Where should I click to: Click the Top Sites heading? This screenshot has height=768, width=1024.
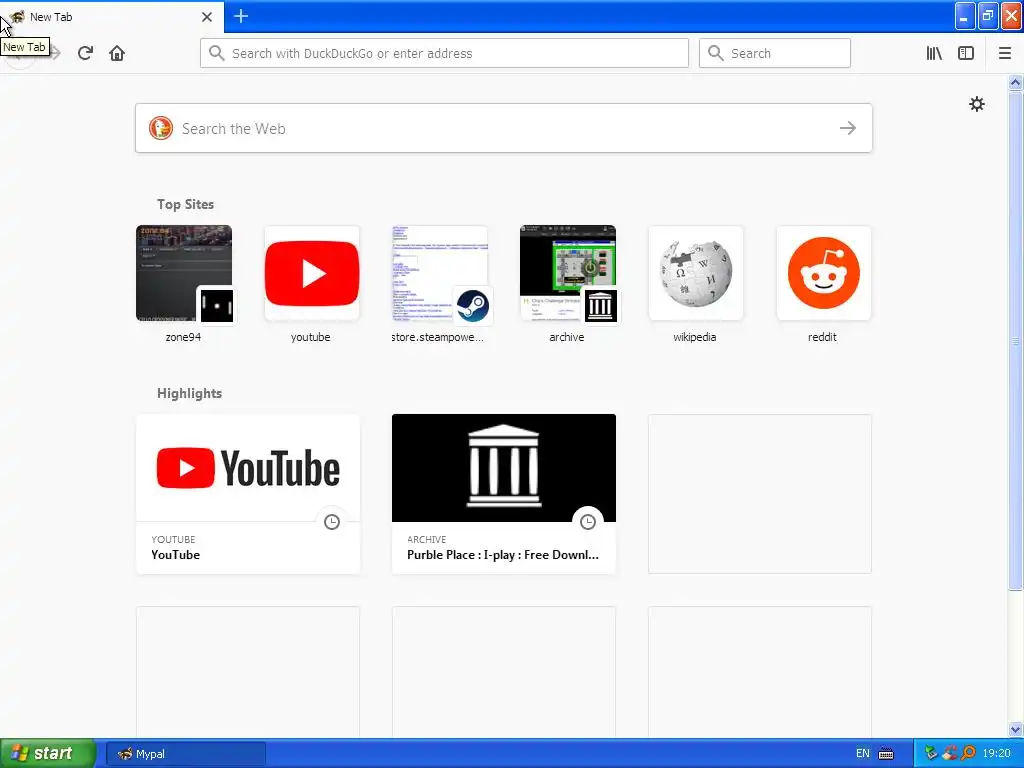point(185,204)
